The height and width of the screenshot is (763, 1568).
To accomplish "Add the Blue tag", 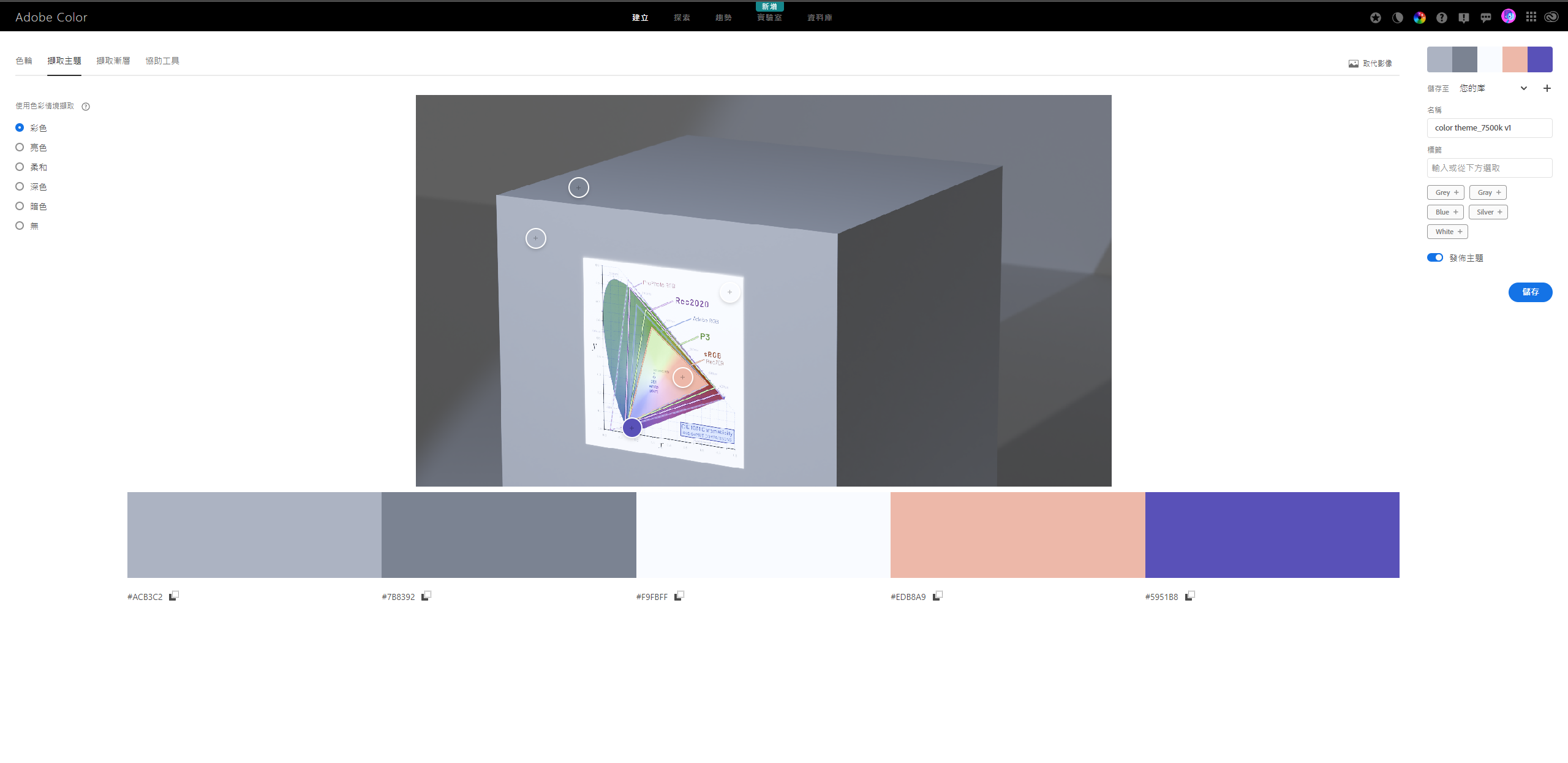I will (1445, 212).
